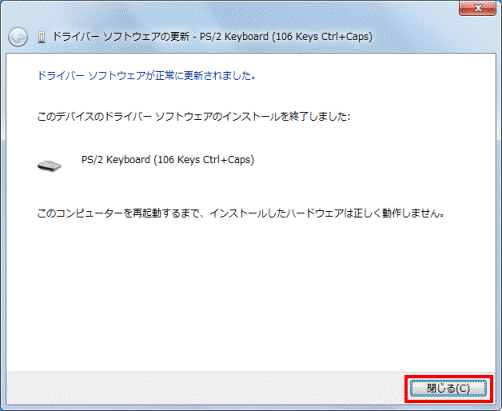Image resolution: width=502 pixels, height=411 pixels.
Task: Click the back arrow button
Action: [x=18, y=37]
